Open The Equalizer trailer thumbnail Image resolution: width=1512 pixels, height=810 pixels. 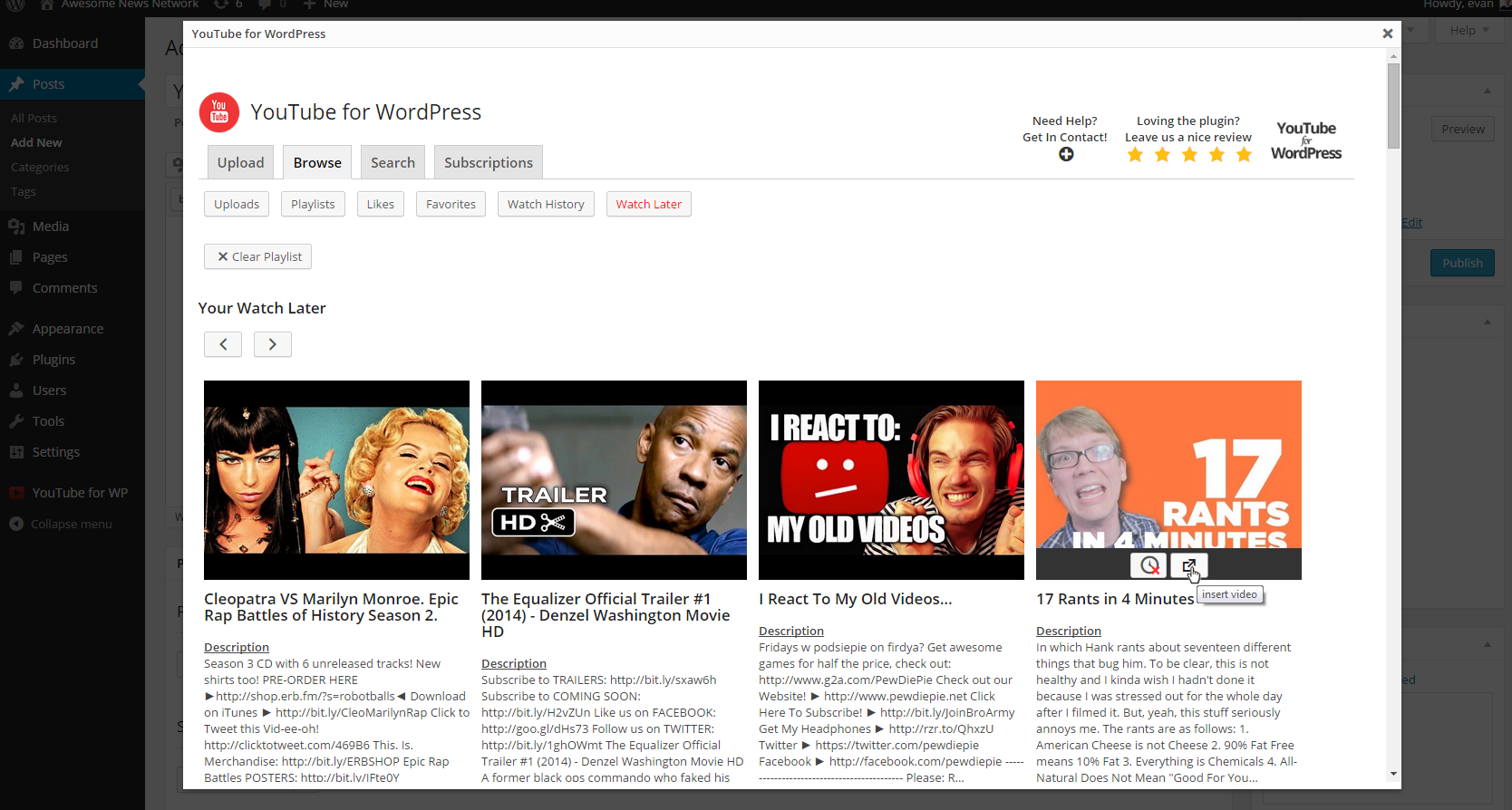click(x=614, y=480)
